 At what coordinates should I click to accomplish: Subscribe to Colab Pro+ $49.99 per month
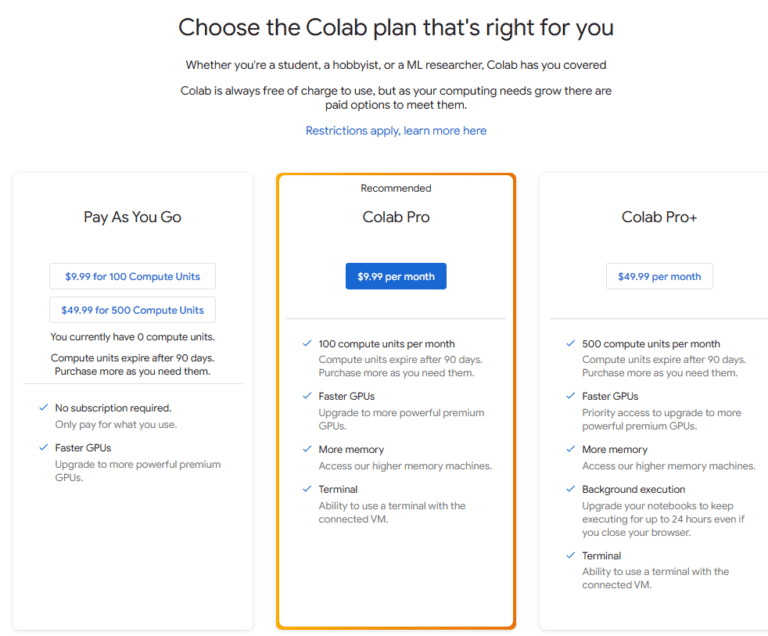pyautogui.click(x=659, y=276)
